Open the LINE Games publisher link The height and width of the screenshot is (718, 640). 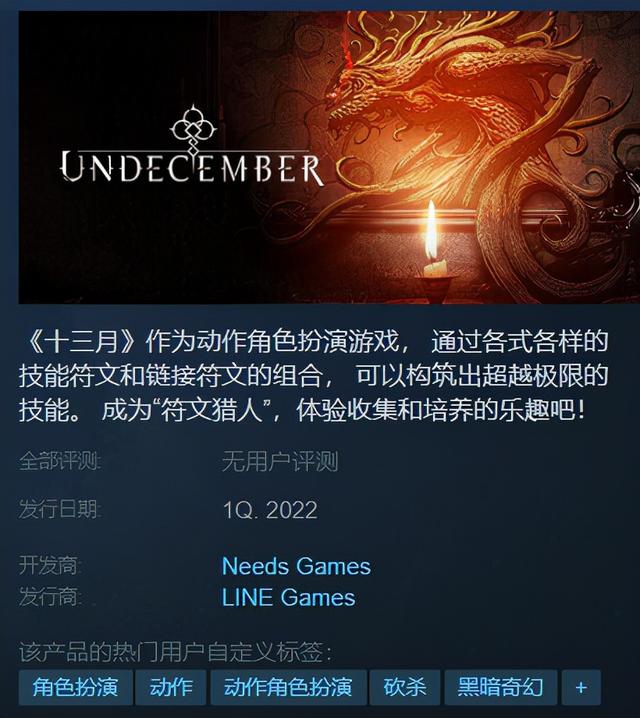pos(288,598)
